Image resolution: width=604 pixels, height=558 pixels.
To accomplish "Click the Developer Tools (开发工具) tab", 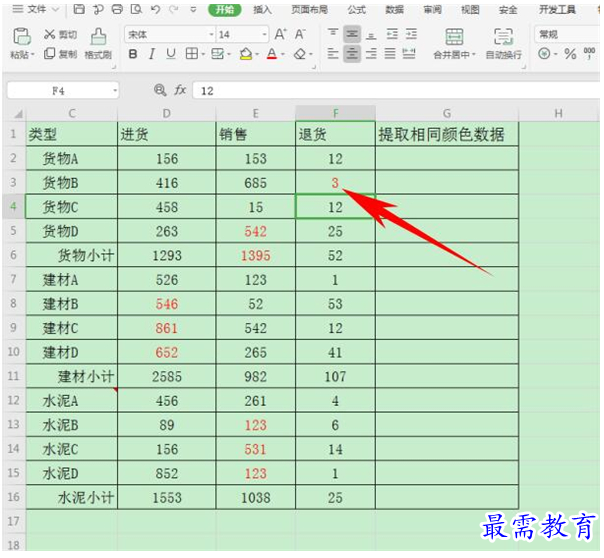I will (557, 9).
